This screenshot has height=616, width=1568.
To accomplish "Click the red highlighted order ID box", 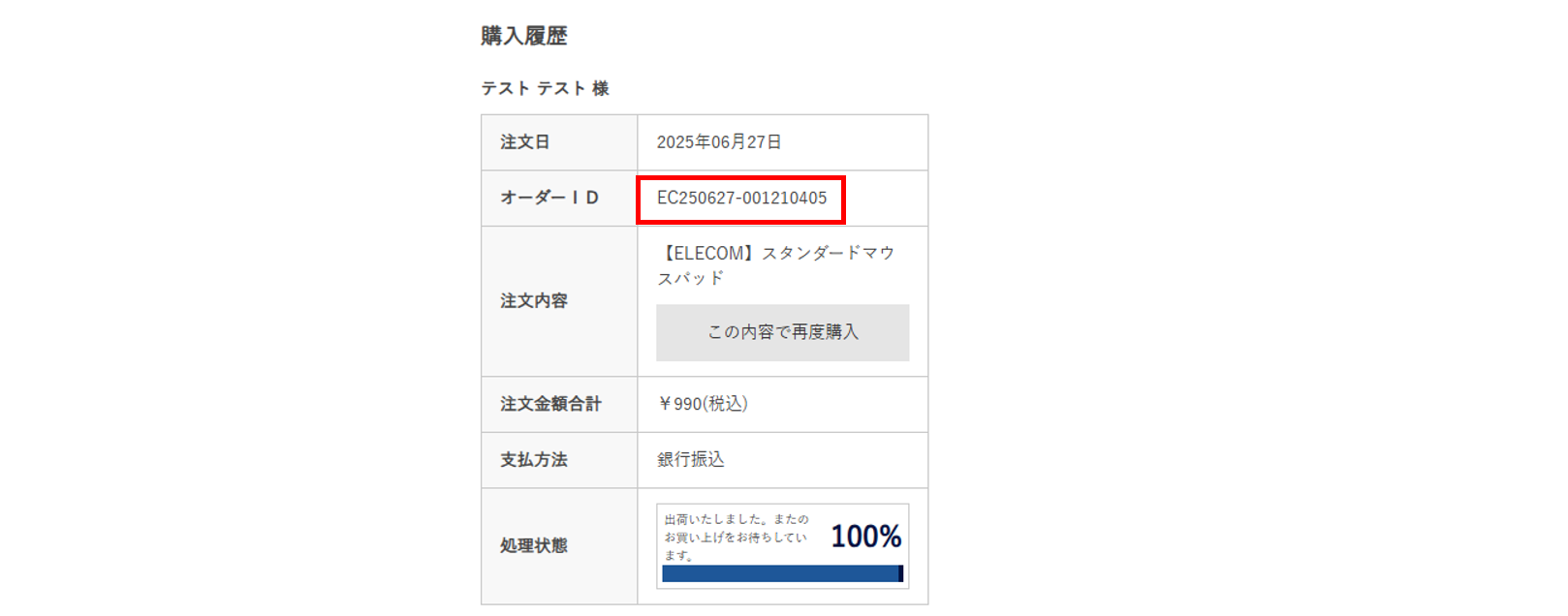I will tap(741, 200).
